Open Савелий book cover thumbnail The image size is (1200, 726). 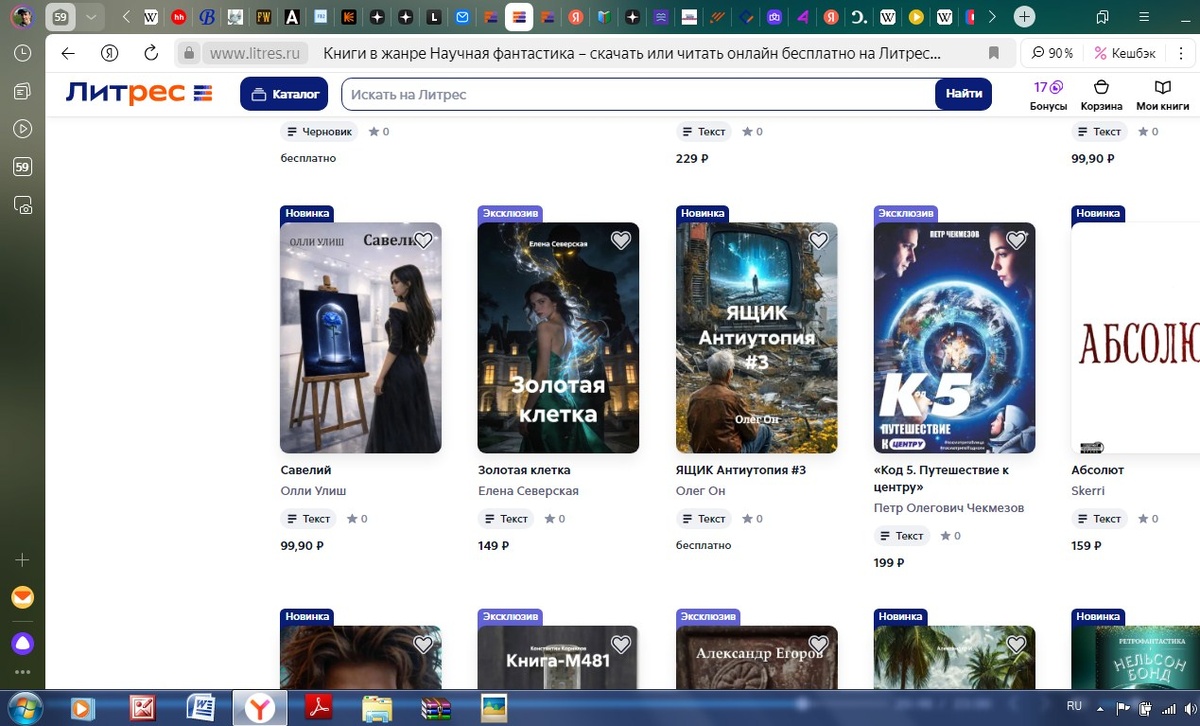click(x=361, y=338)
